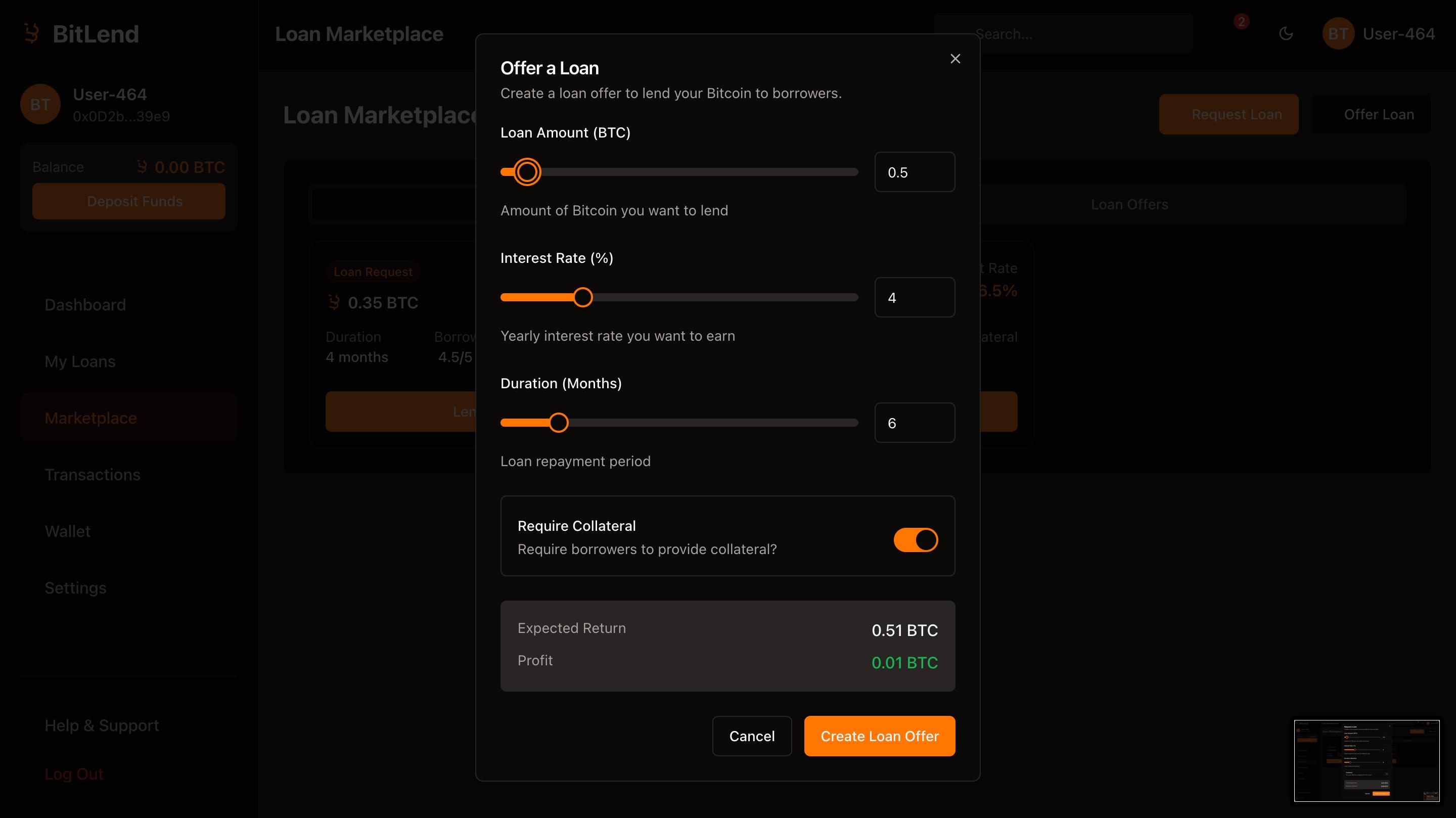1456x818 pixels.
Task: Click the Bitcoin icon beside balance
Action: tap(142, 167)
